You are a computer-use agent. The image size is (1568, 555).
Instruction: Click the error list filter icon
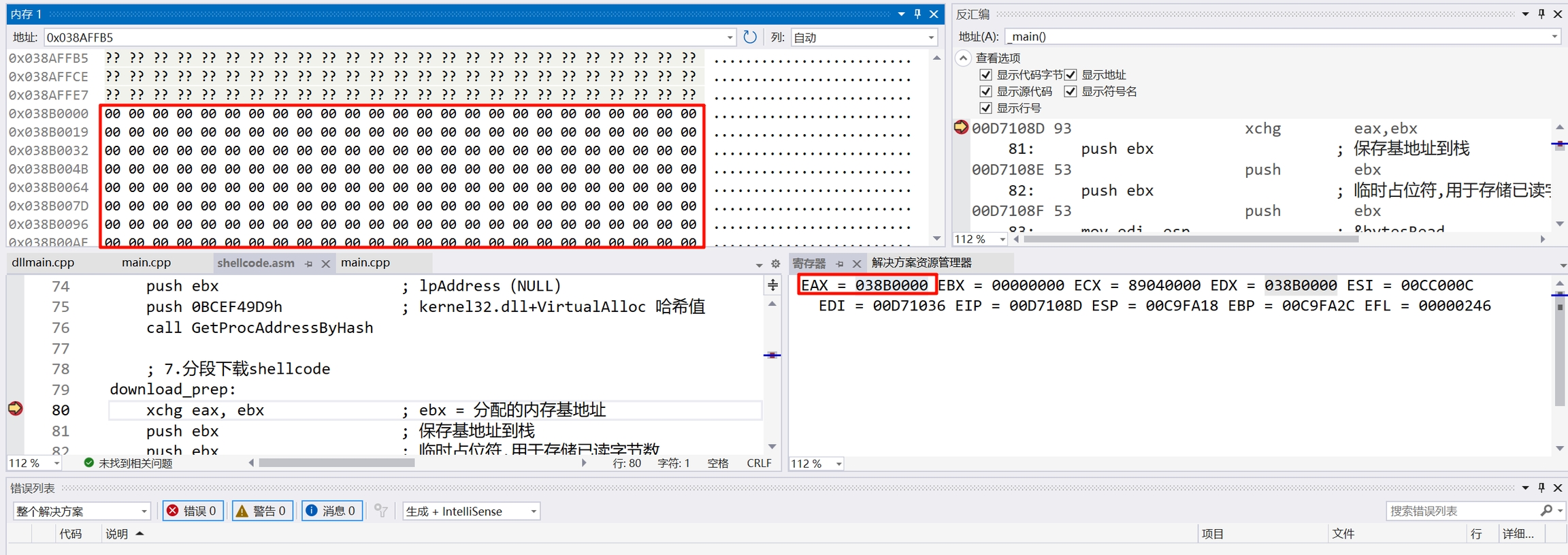tap(381, 511)
